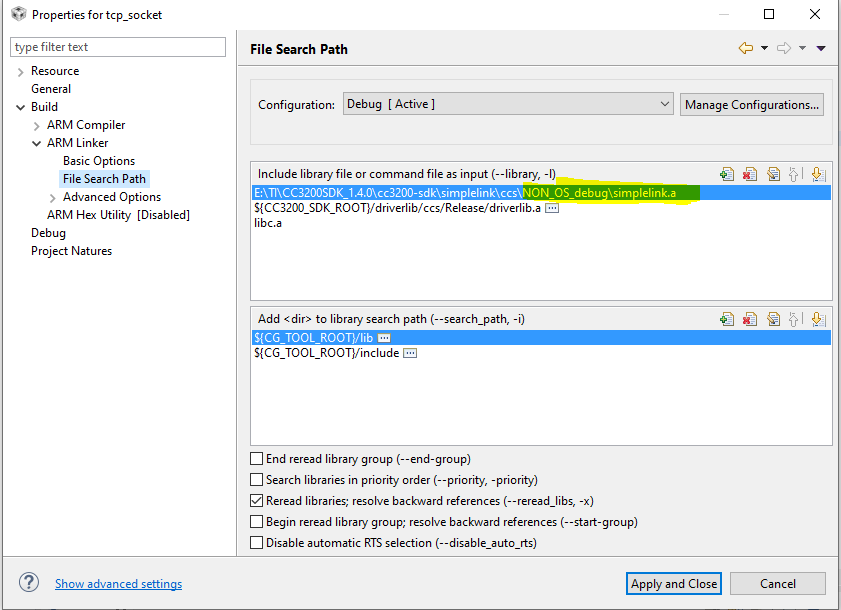
Task: Expand the Advanced Options tree node
Action: click(53, 197)
